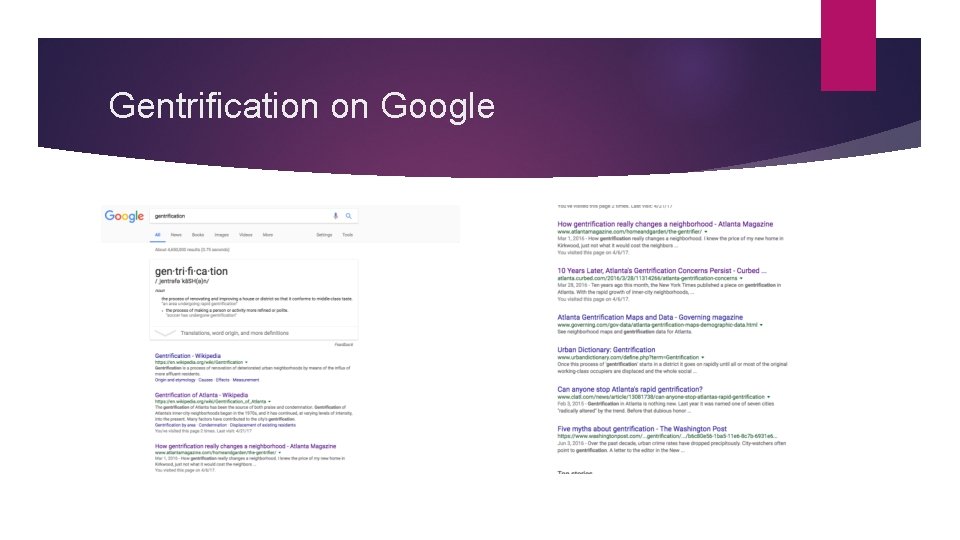Open dropdown arrow beside Wikipedia Gentrification URL

coord(246,362)
